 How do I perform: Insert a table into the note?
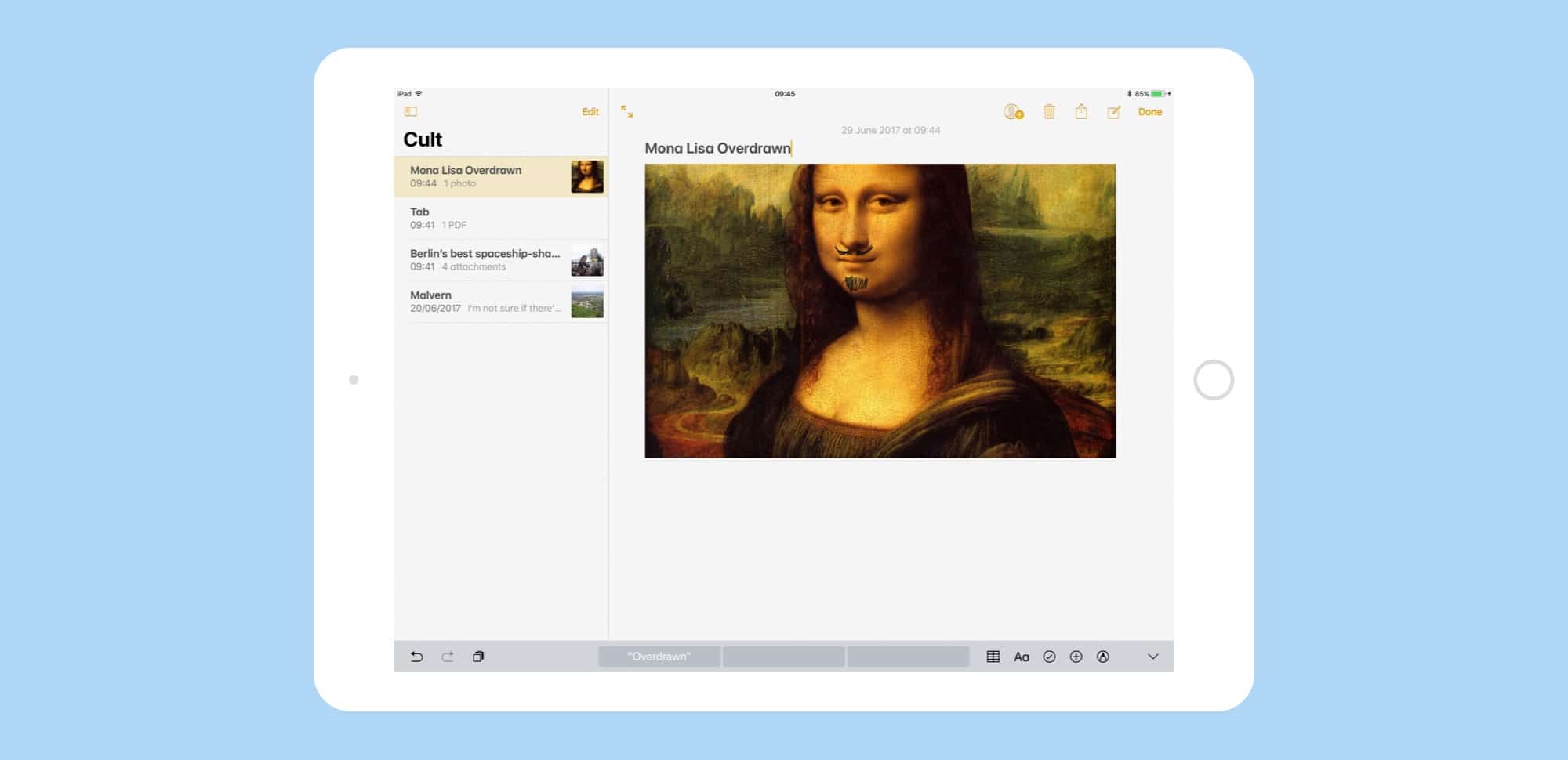tap(993, 657)
